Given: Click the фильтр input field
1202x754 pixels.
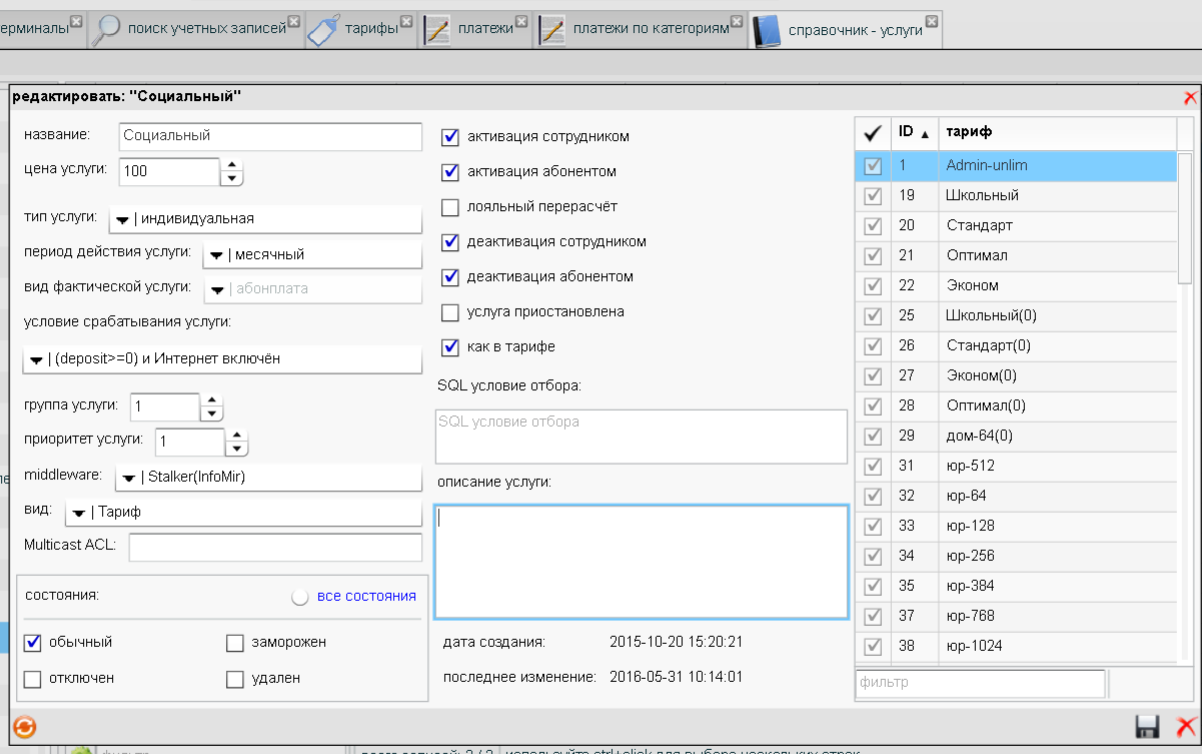Looking at the screenshot, I should (980, 683).
